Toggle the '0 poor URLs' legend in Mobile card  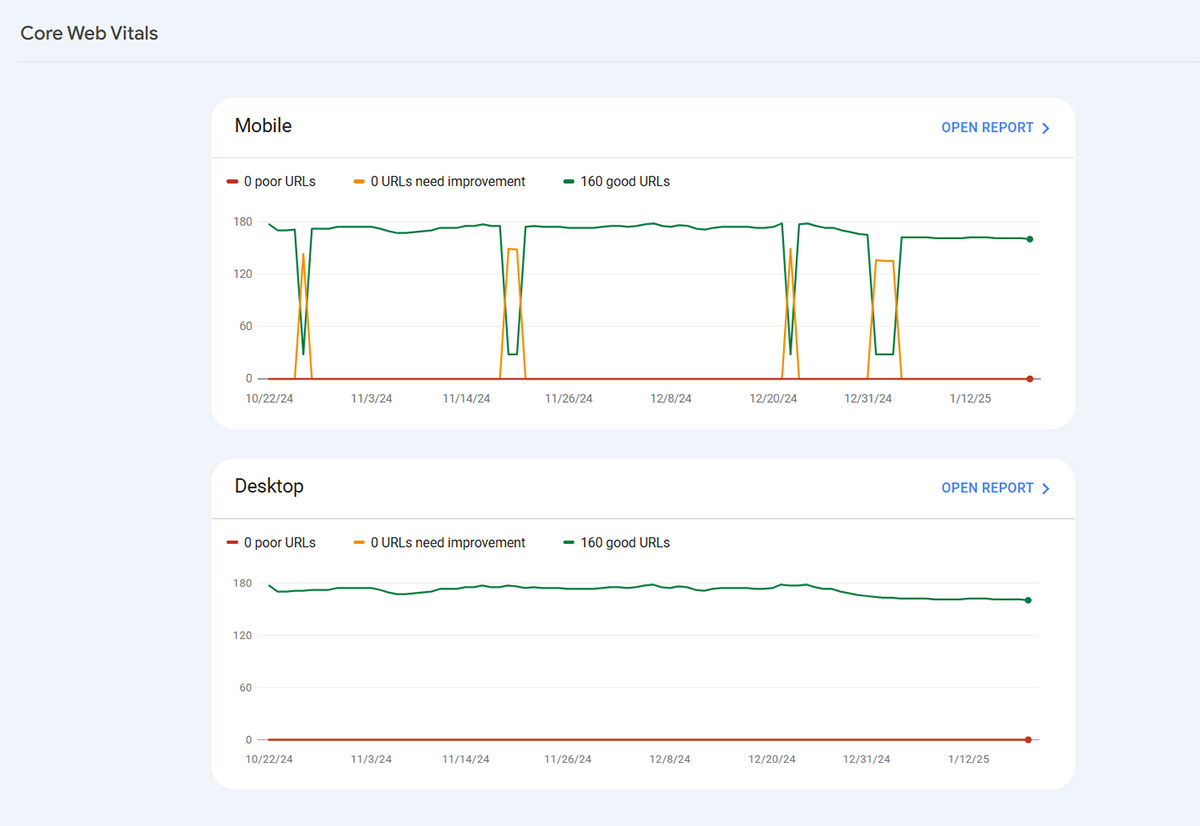click(271, 182)
